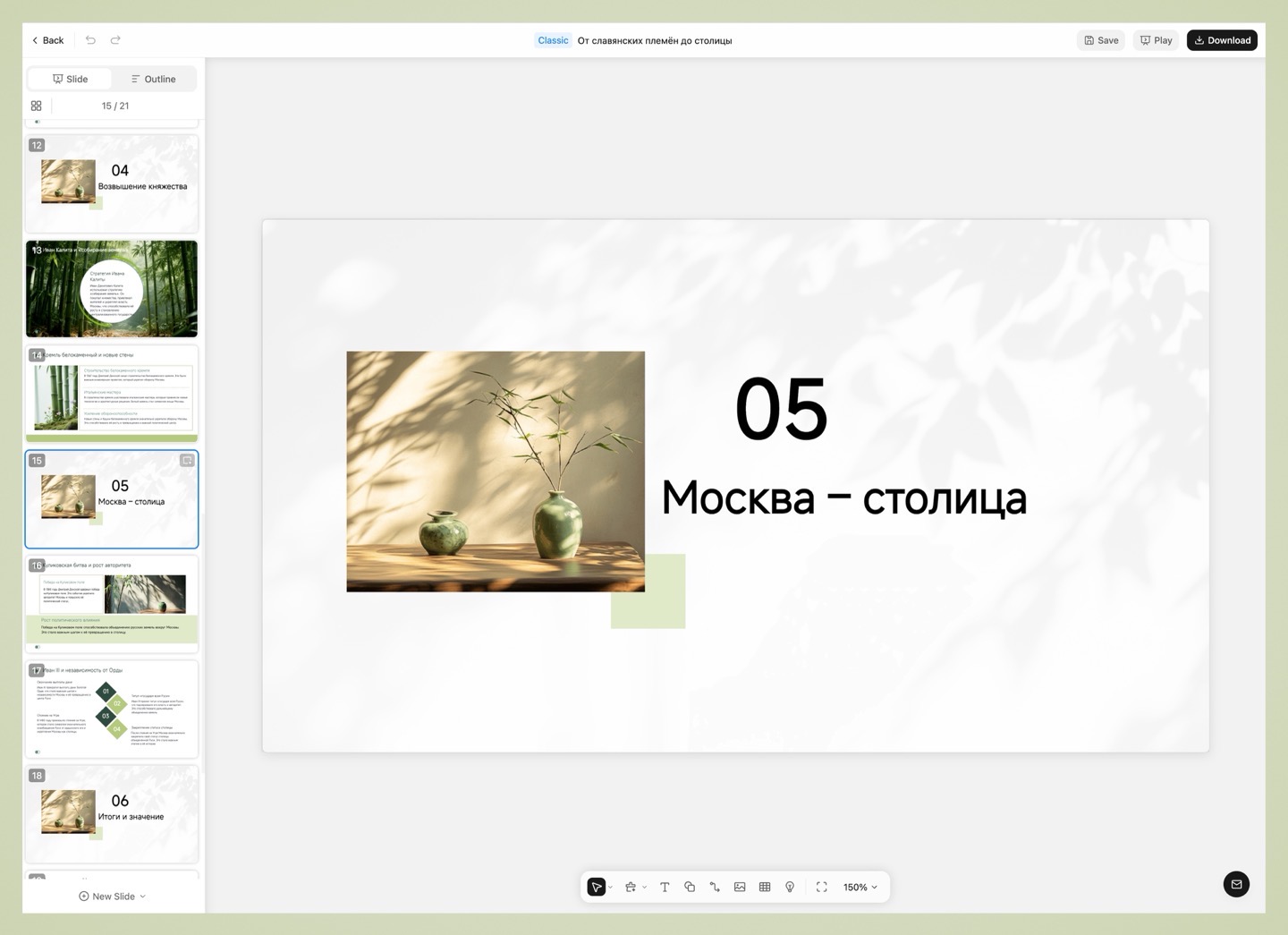This screenshot has height=935, width=1288.
Task: Click the lightbulb ideas icon
Action: (790, 887)
